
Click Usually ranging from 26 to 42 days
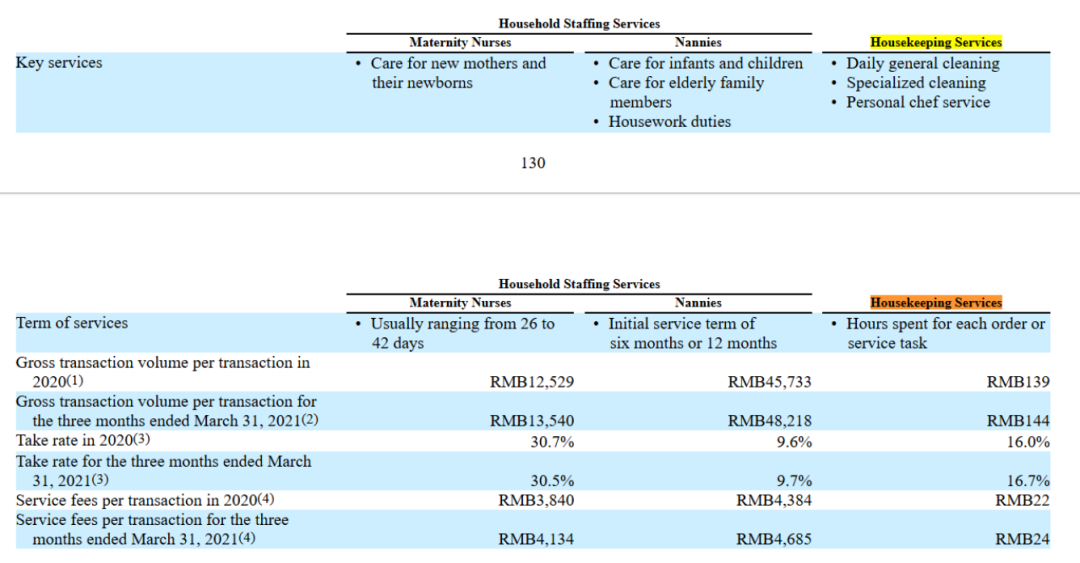pos(461,333)
